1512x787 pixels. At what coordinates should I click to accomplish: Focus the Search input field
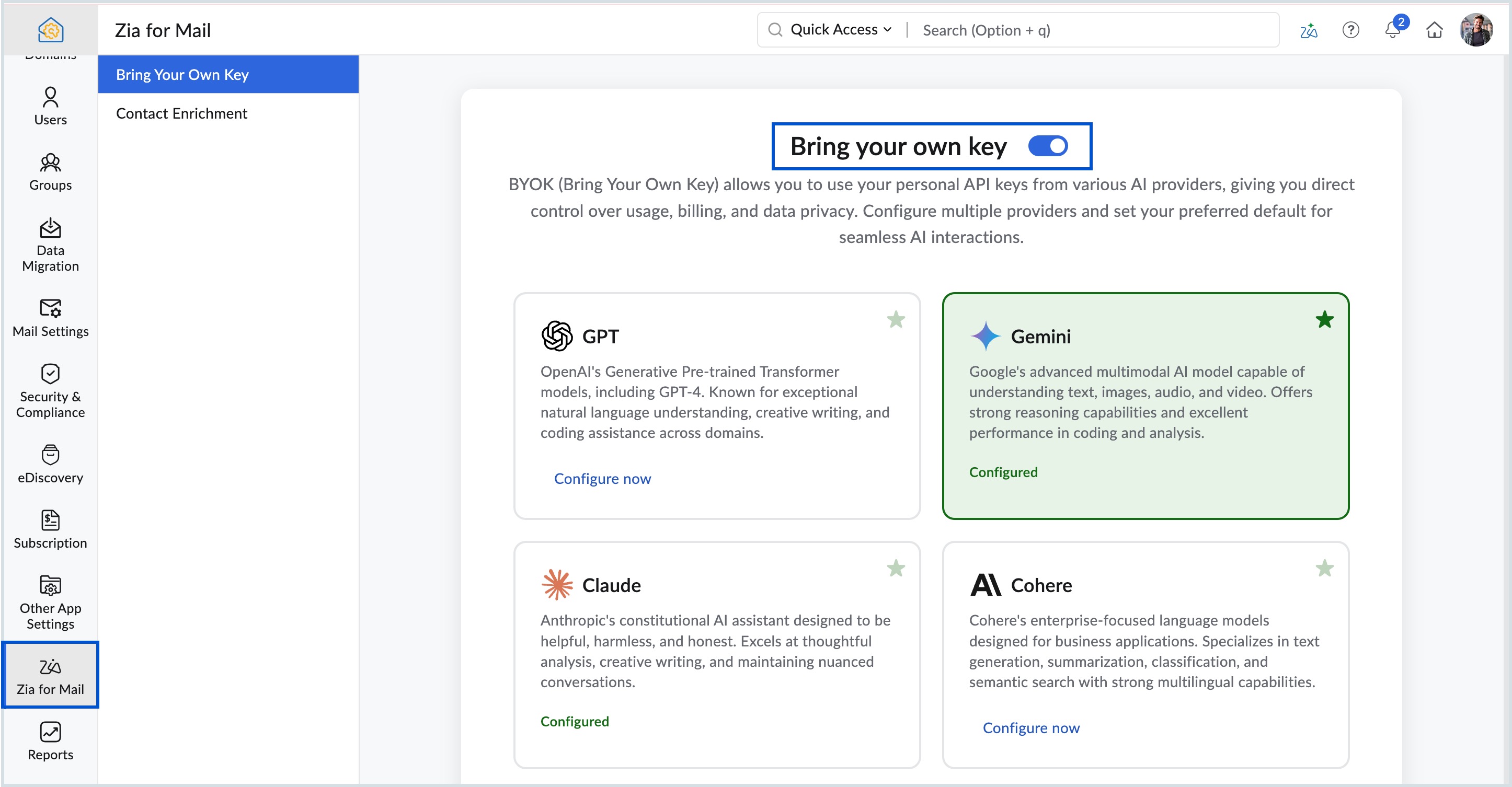click(1092, 30)
